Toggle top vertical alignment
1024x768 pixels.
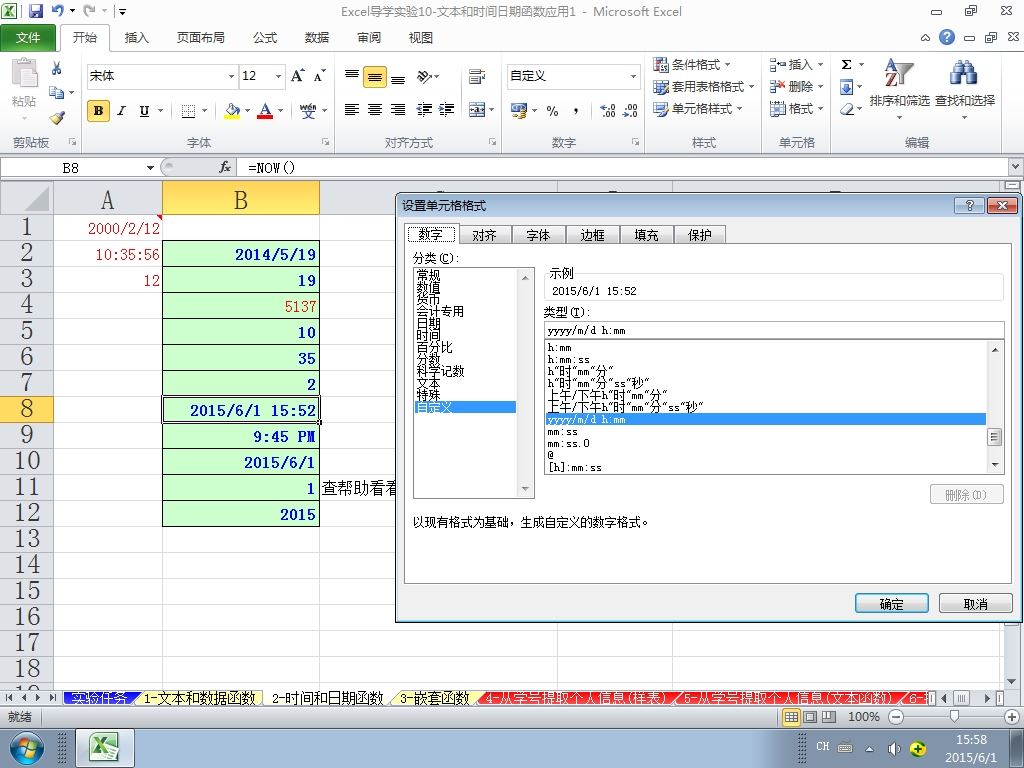click(352, 76)
